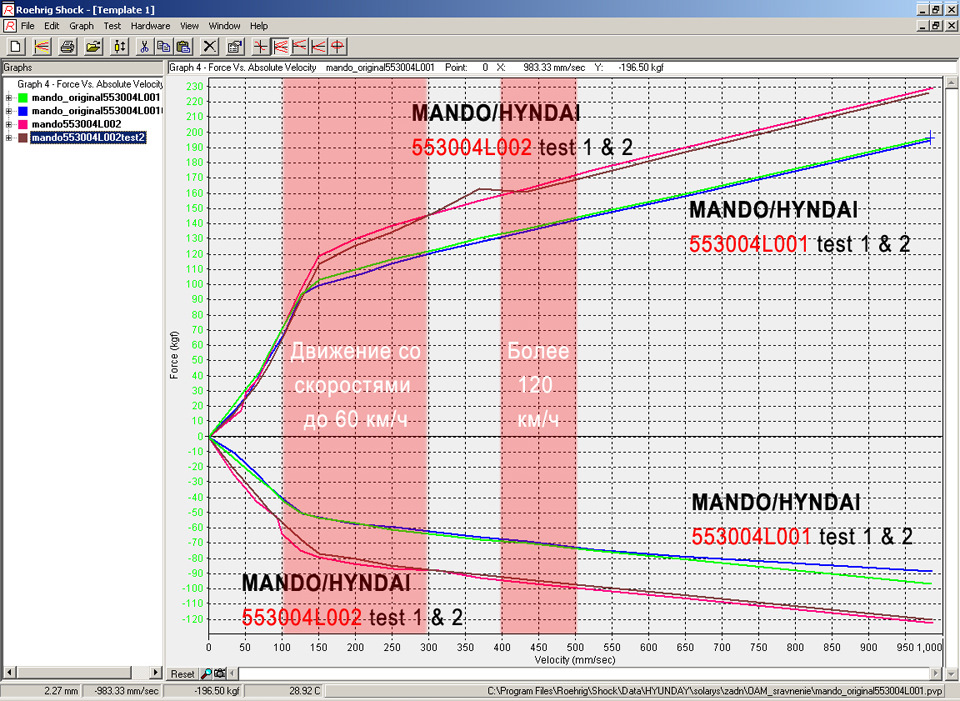Select the active fan-curve graph type icon
The width and height of the screenshot is (960, 701).
pos(280,47)
